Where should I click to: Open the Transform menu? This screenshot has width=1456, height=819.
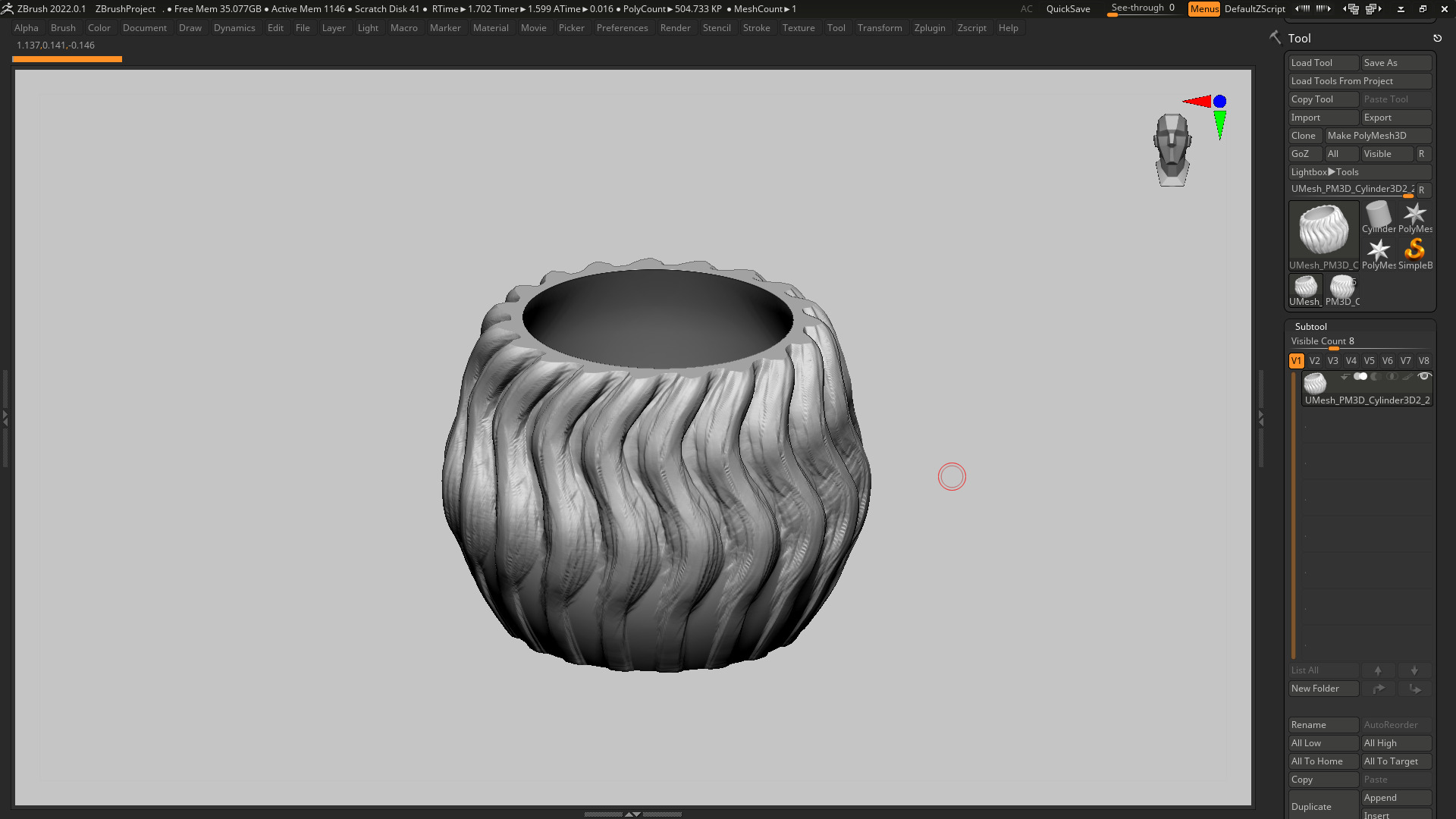click(880, 28)
